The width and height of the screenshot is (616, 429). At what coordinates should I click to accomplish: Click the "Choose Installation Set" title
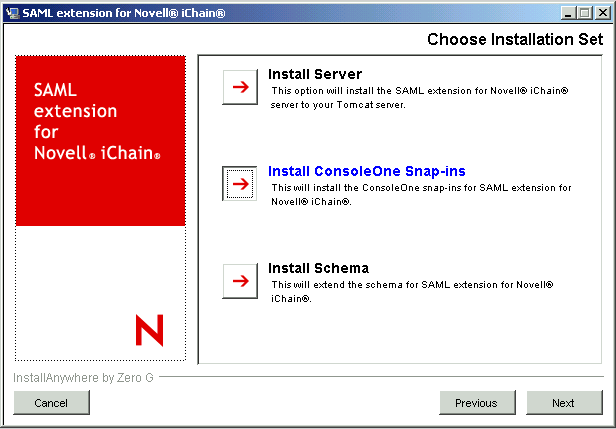[515, 39]
